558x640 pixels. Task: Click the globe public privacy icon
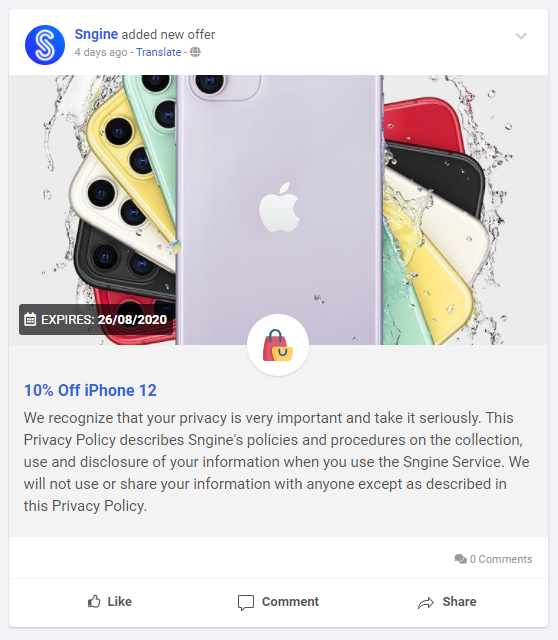(195, 52)
